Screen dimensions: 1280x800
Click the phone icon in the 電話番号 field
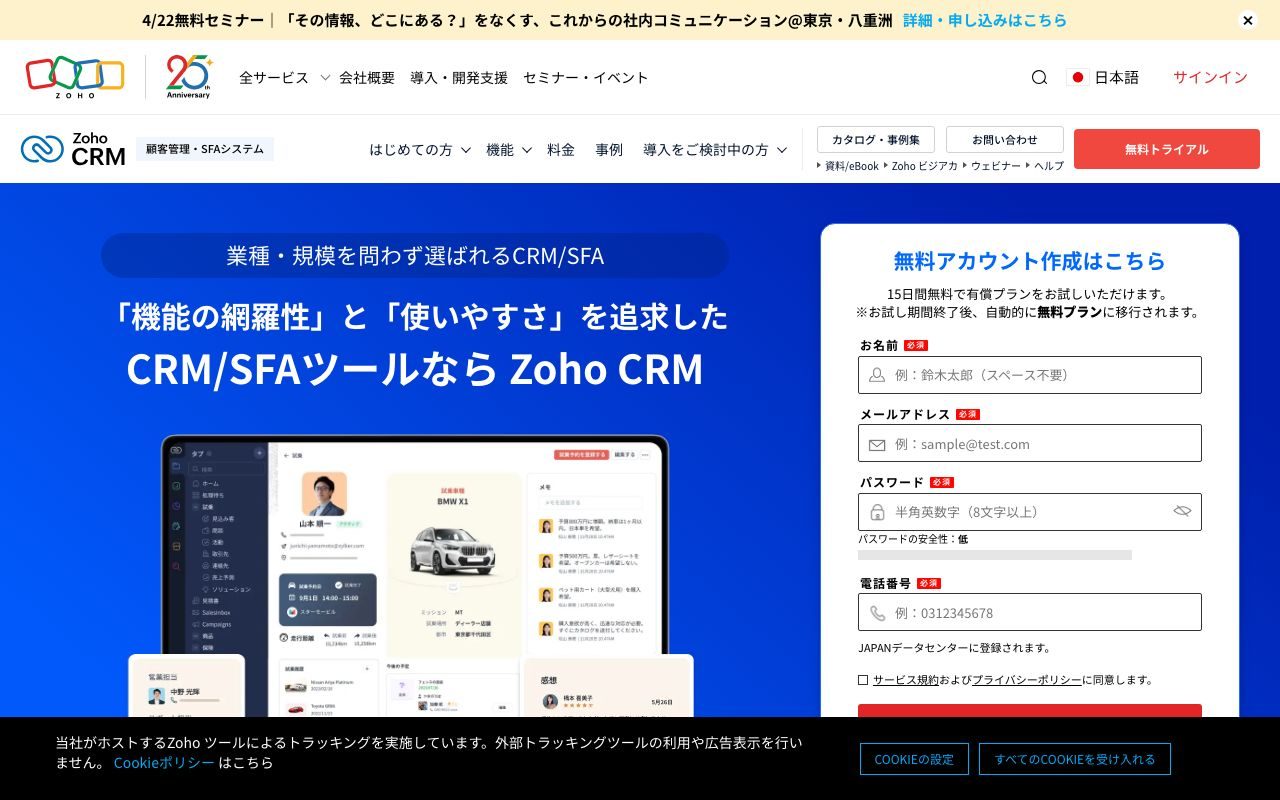point(875,612)
